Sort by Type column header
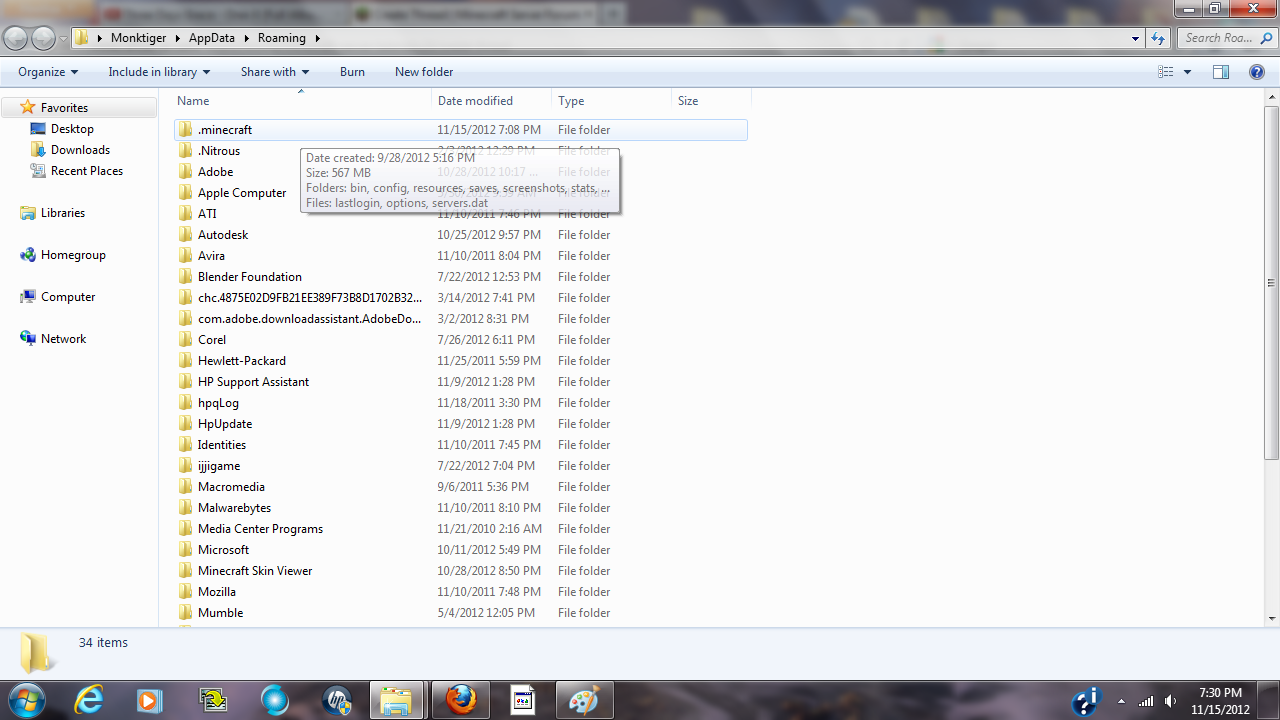This screenshot has width=1280, height=720. click(x=612, y=101)
